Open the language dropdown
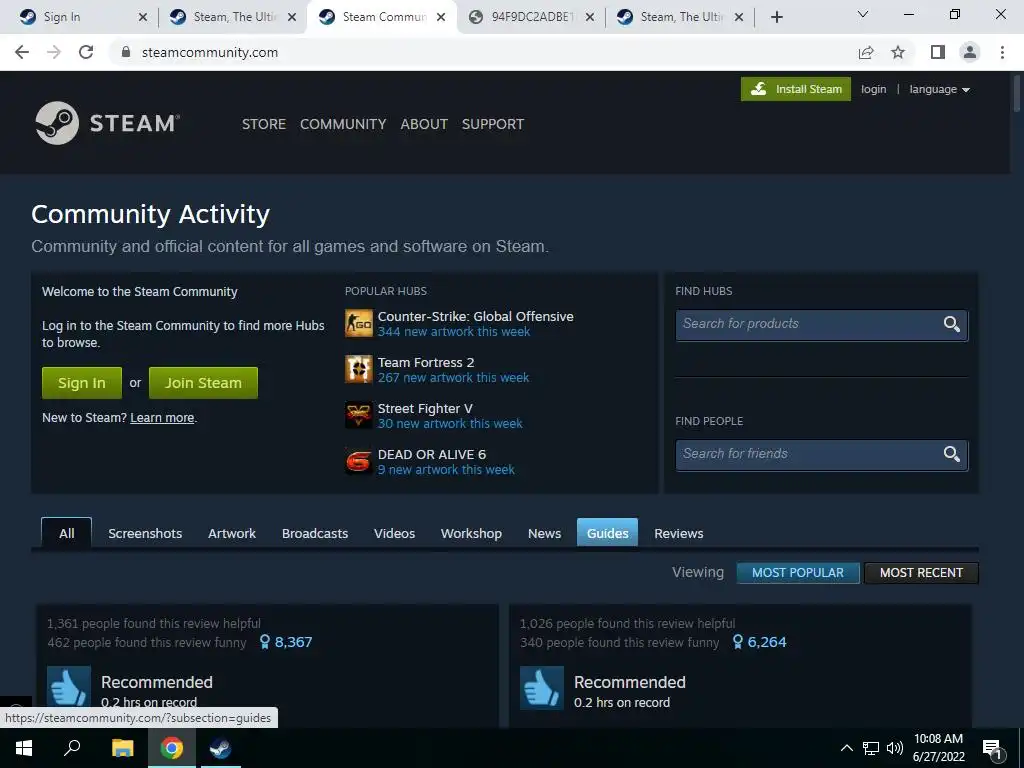Viewport: 1024px width, 768px height. point(939,89)
